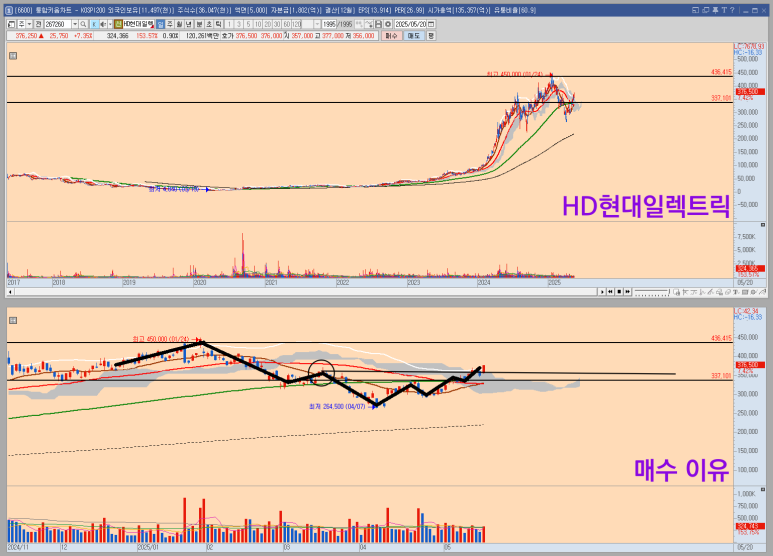Screen dimensions: 773x556
Task: Click the current price 376,250
Action: tap(26, 35)
